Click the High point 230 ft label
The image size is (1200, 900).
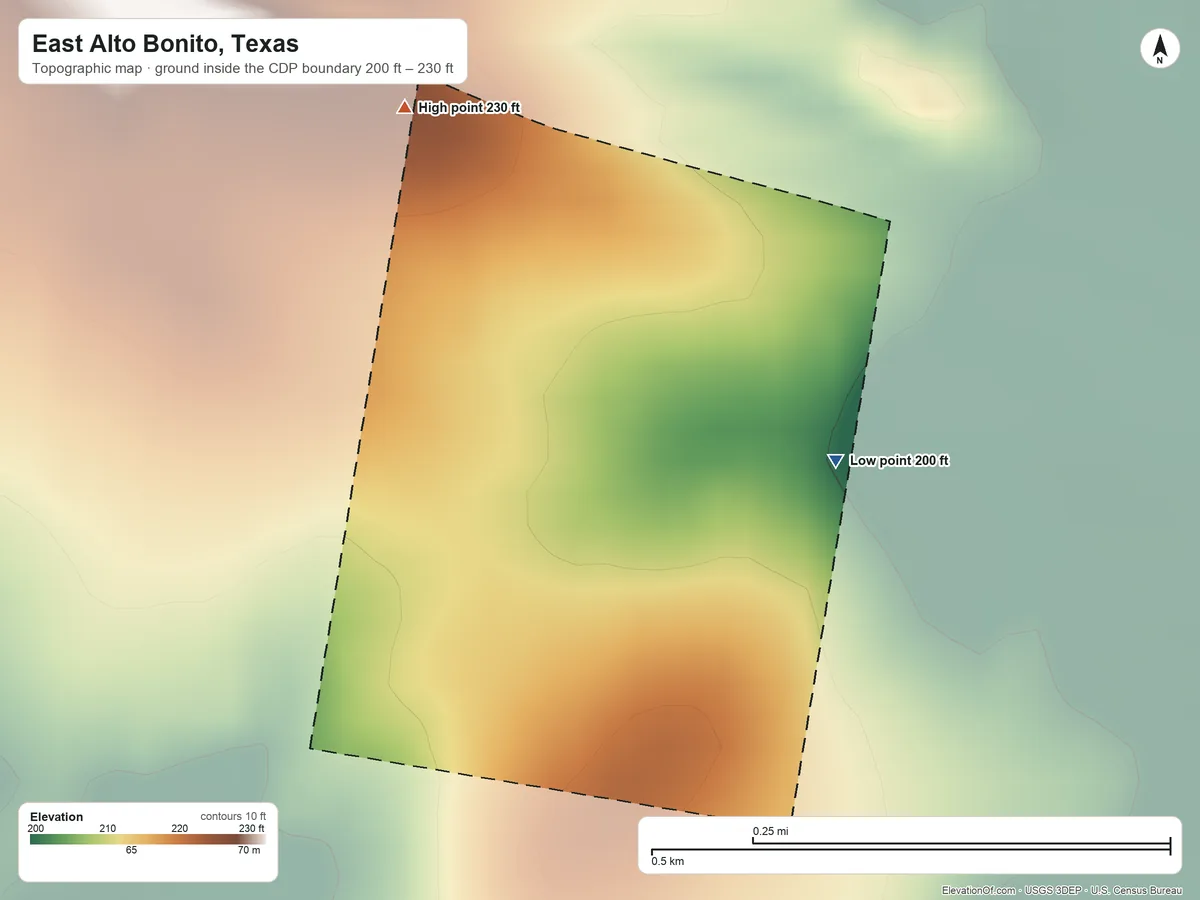click(469, 107)
